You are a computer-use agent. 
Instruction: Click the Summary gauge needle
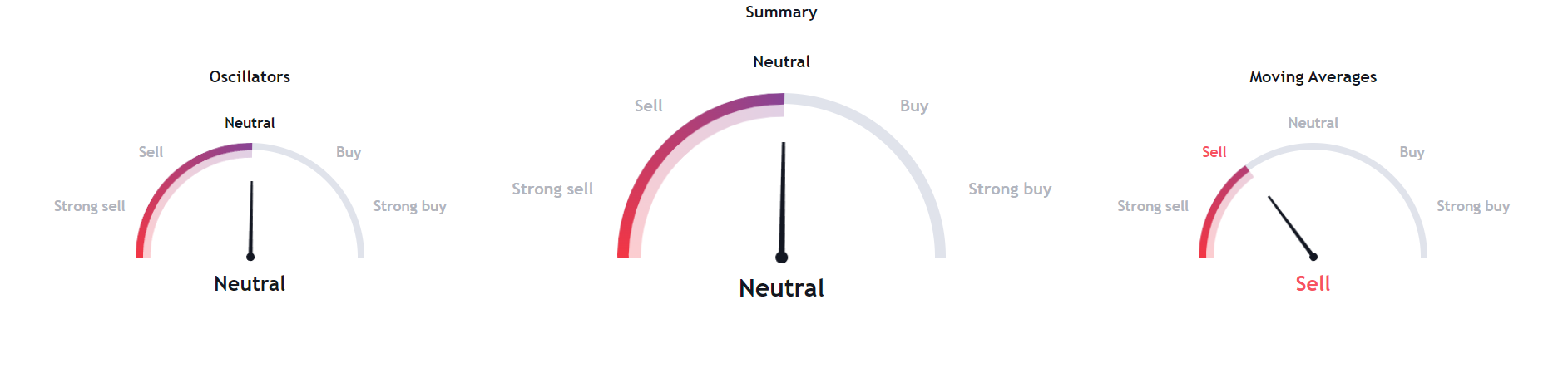tap(783, 201)
